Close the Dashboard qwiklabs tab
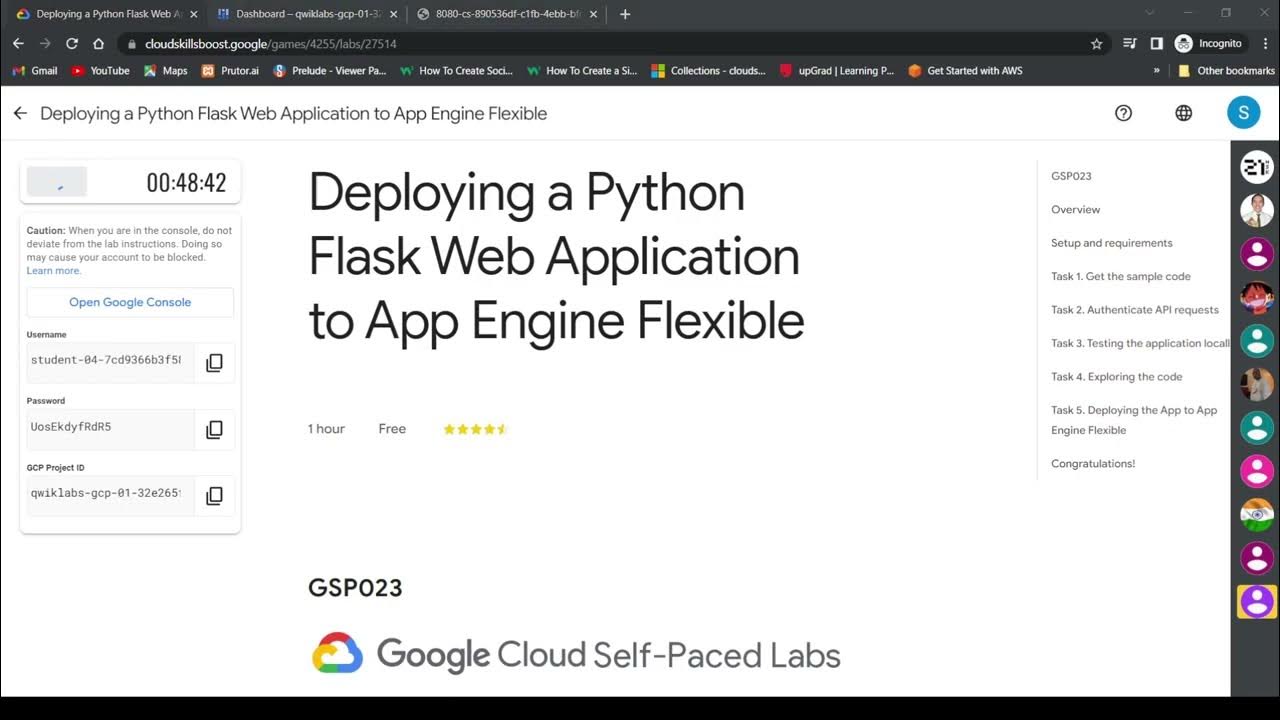The image size is (1280, 720). (x=394, y=14)
